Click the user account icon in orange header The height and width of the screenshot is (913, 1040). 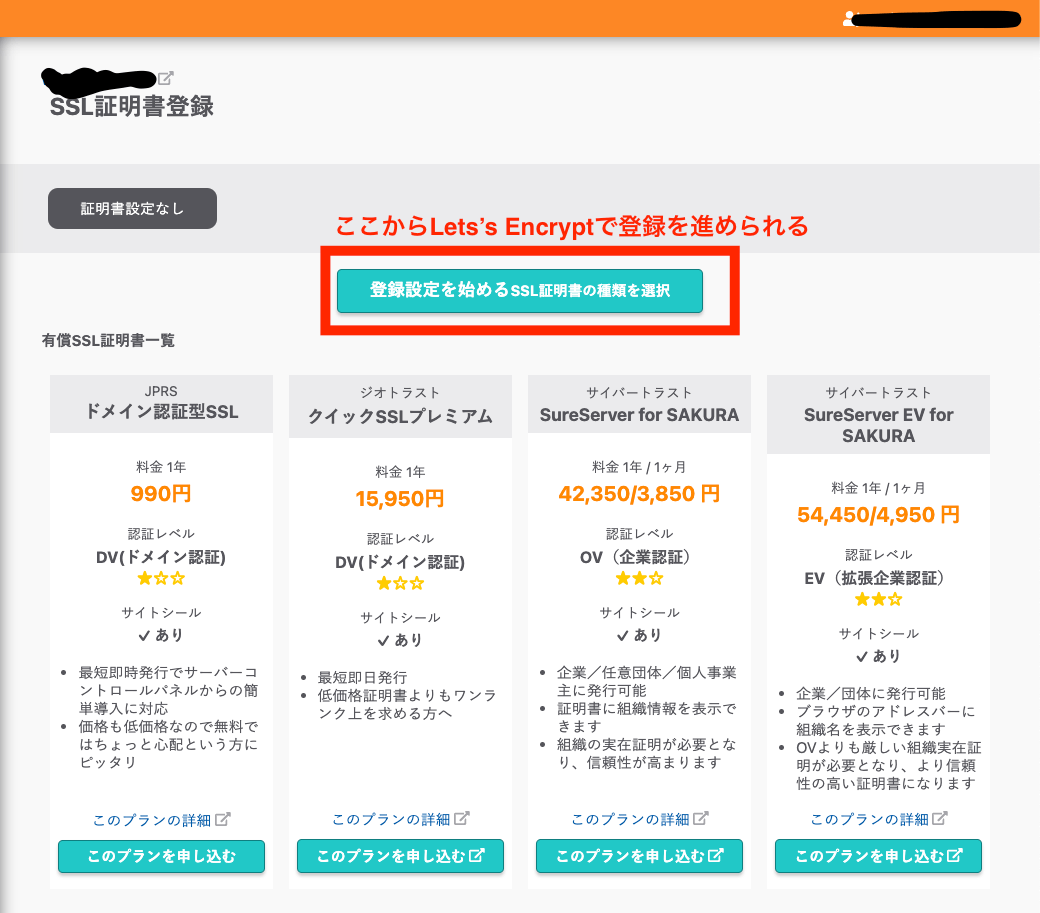(848, 19)
